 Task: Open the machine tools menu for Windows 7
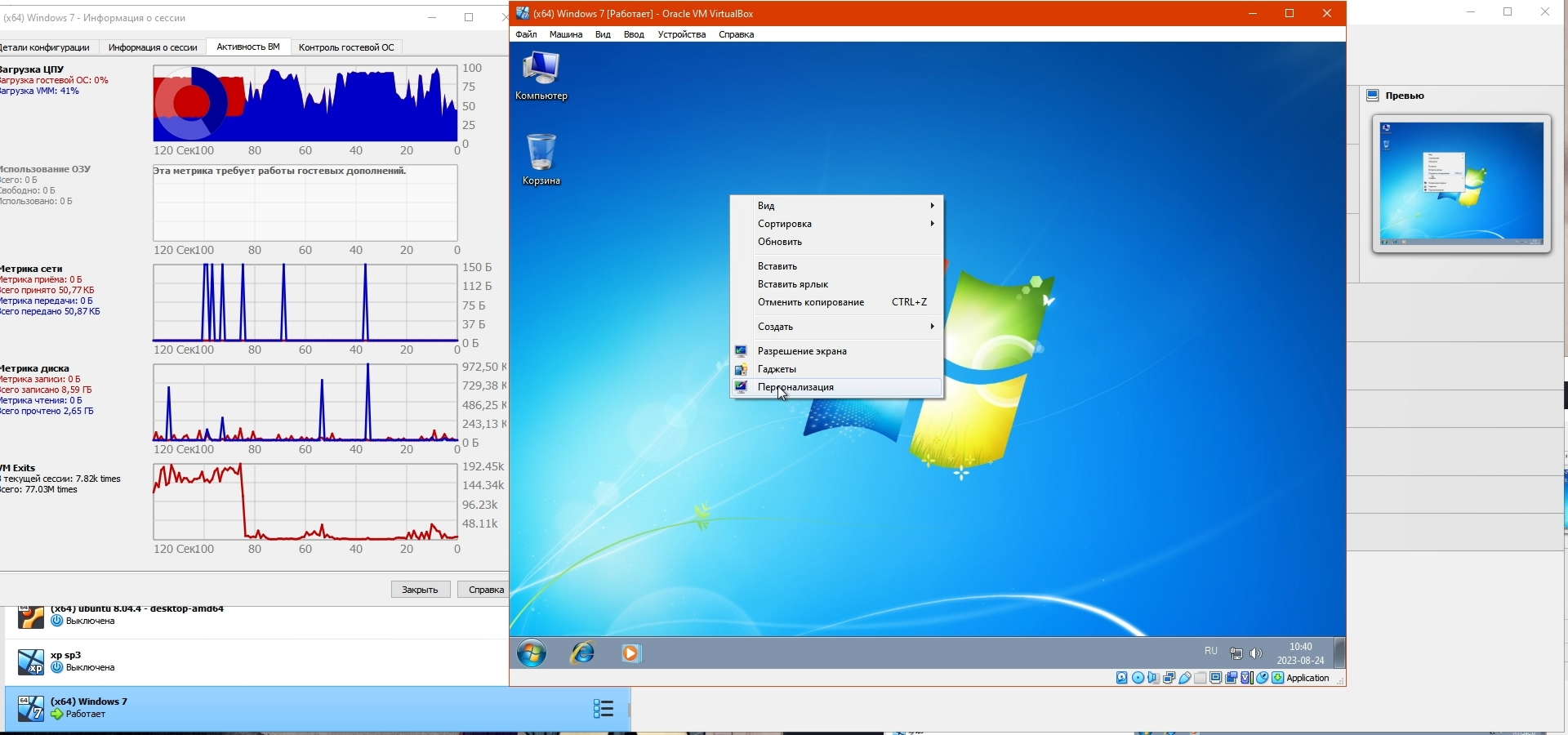click(603, 709)
